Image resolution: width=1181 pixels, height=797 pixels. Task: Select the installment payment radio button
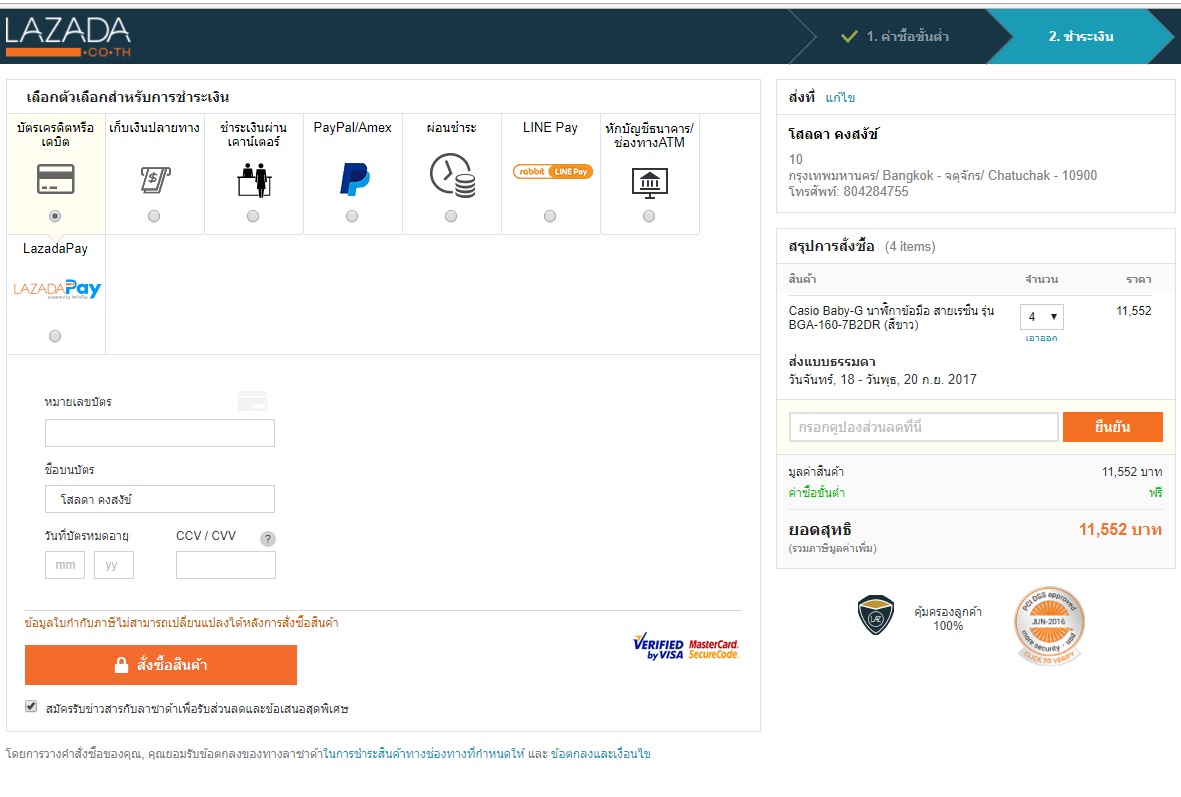click(451, 216)
